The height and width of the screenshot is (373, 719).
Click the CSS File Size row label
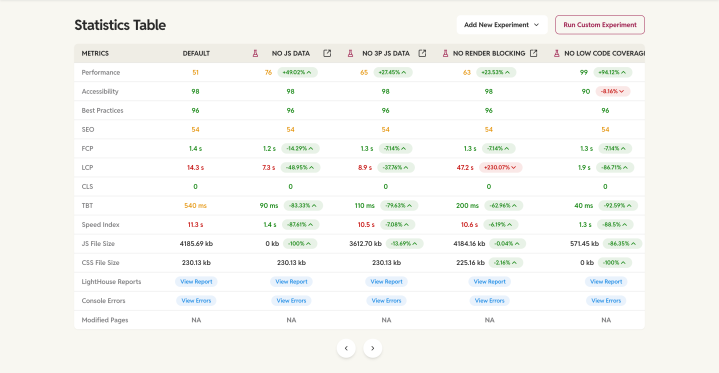point(100,263)
